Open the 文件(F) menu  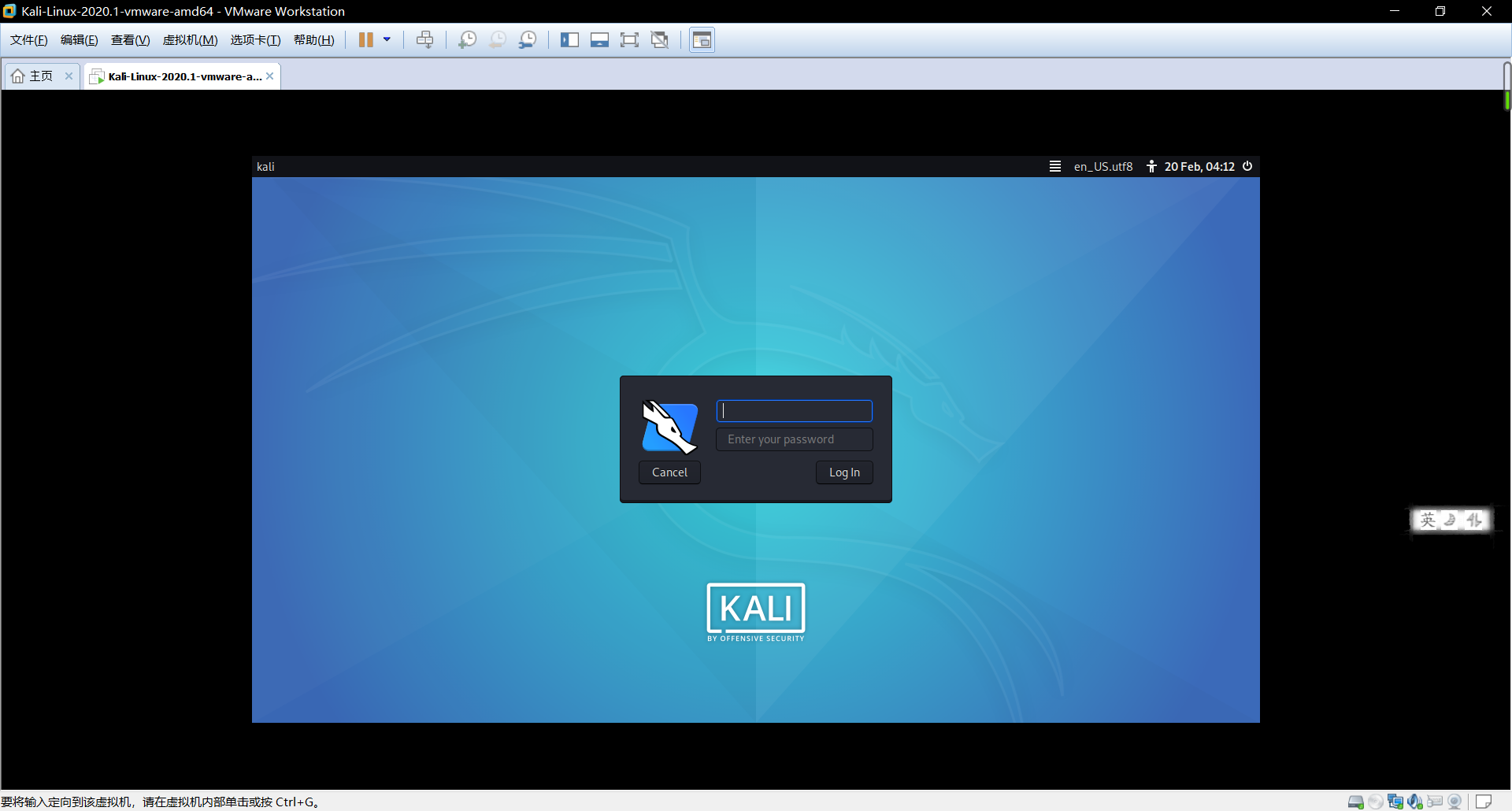29,40
